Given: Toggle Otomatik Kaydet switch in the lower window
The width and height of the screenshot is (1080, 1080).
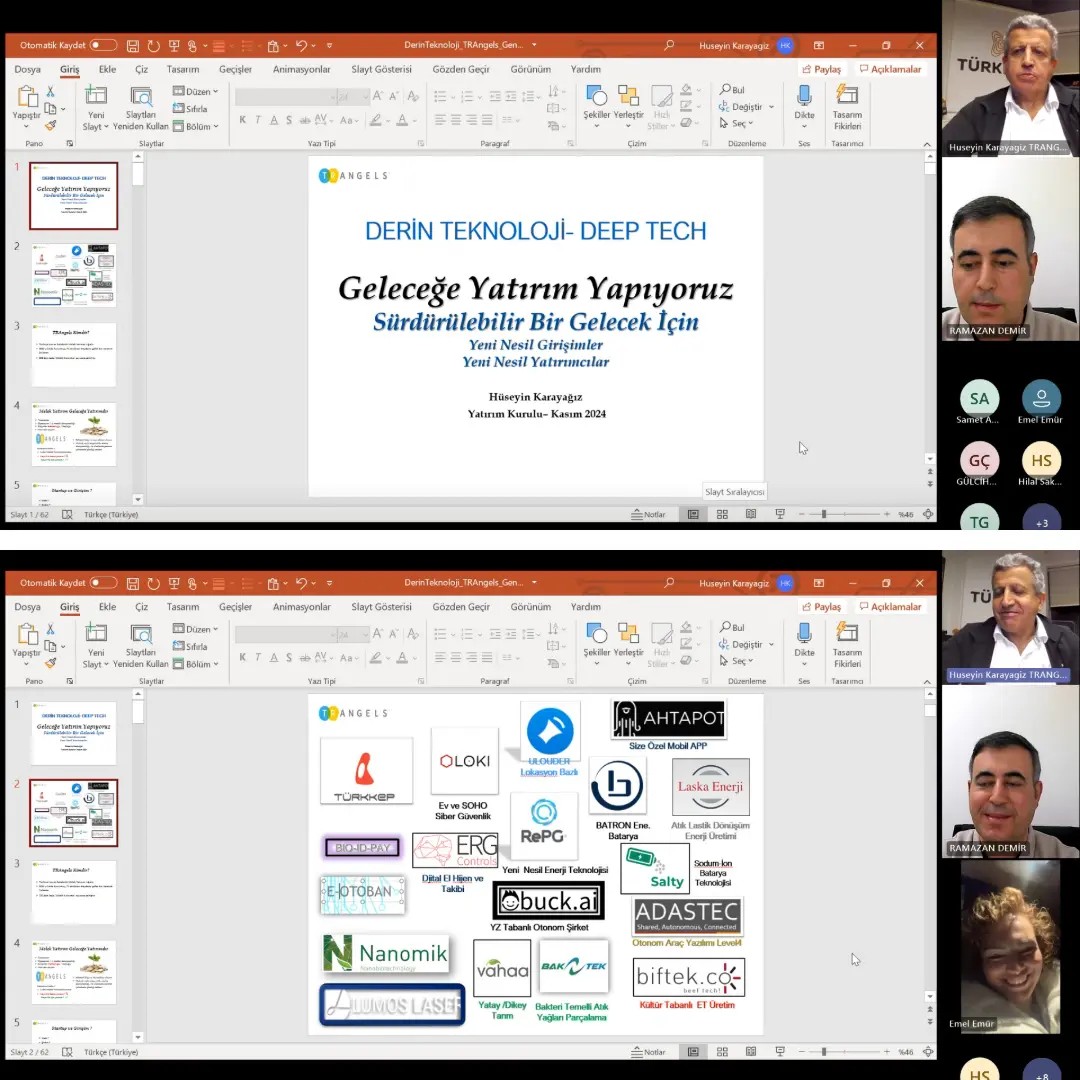Looking at the screenshot, I should pyautogui.click(x=103, y=583).
